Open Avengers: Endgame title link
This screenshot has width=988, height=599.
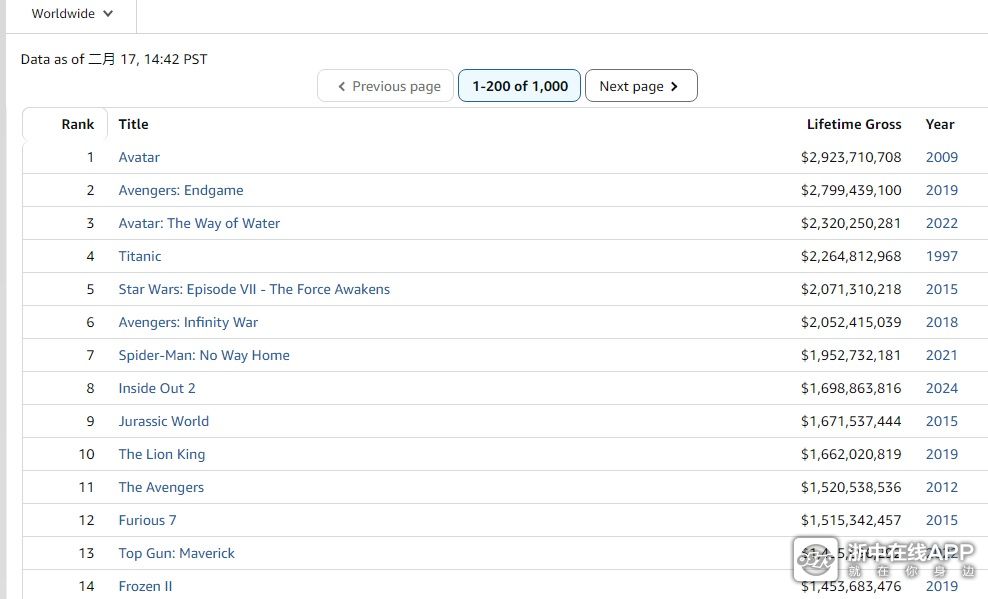tap(181, 190)
